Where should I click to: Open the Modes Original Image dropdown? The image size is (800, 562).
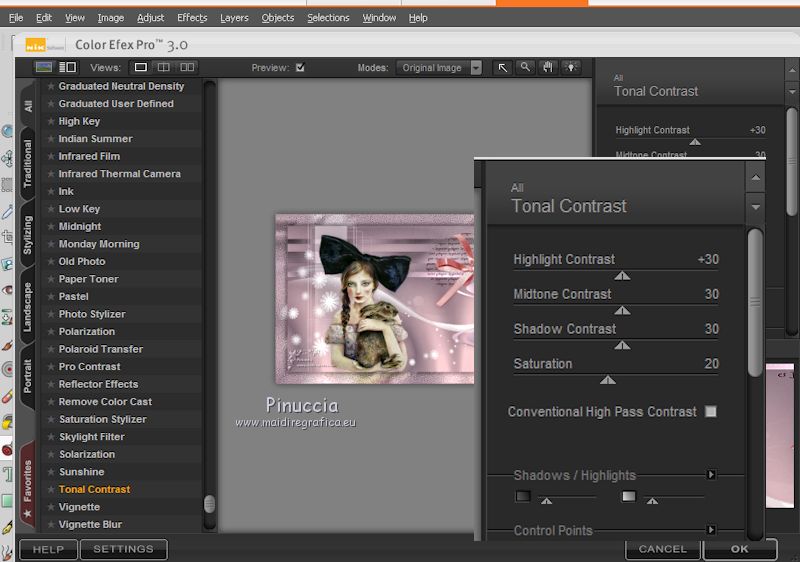point(441,68)
